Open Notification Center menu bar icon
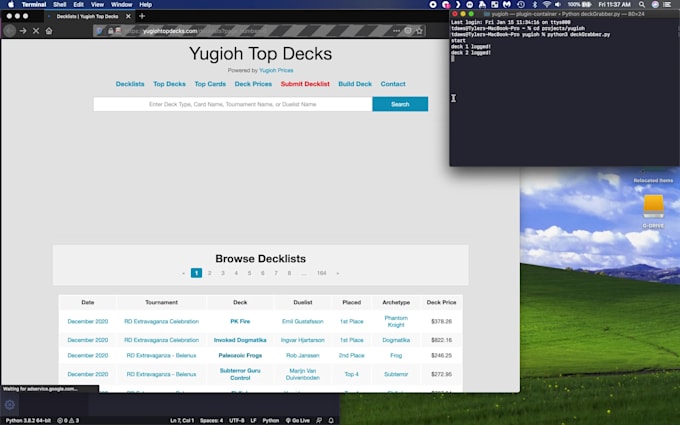 [667, 4]
